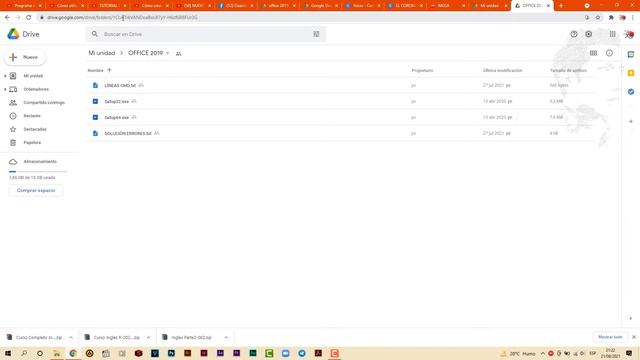The width and height of the screenshot is (640, 360).
Task: Open Google Keep side panel icon
Action: point(631,73)
